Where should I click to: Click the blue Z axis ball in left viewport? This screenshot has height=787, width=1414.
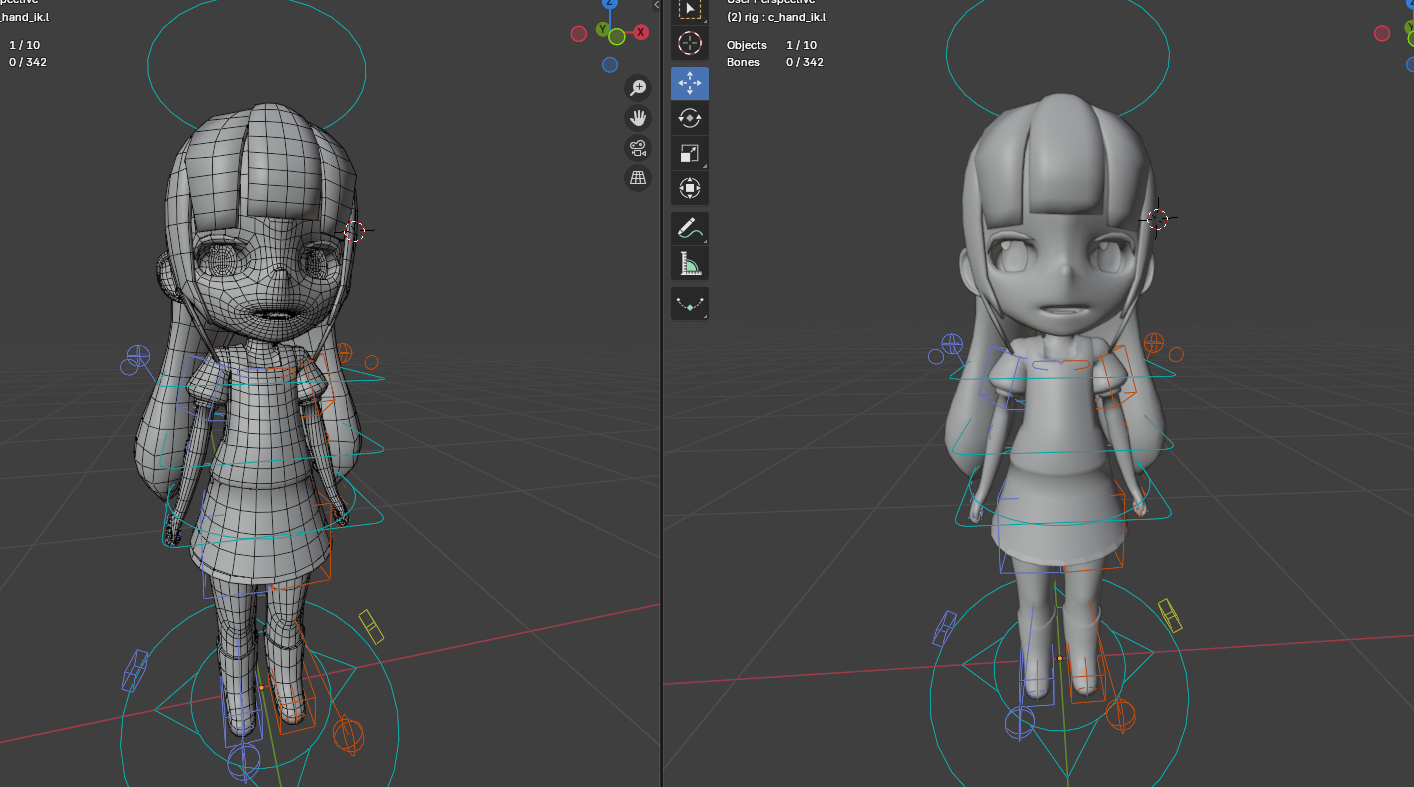[610, 3]
